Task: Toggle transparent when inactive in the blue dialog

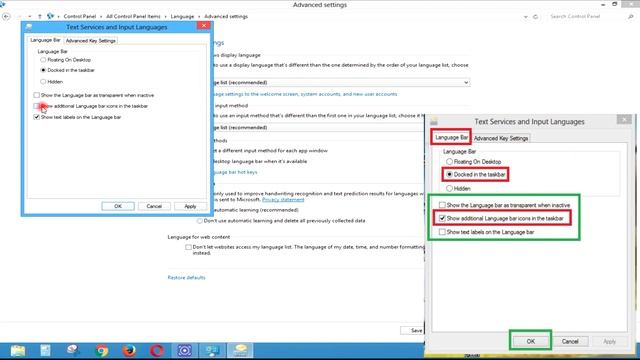Action: [x=36, y=95]
